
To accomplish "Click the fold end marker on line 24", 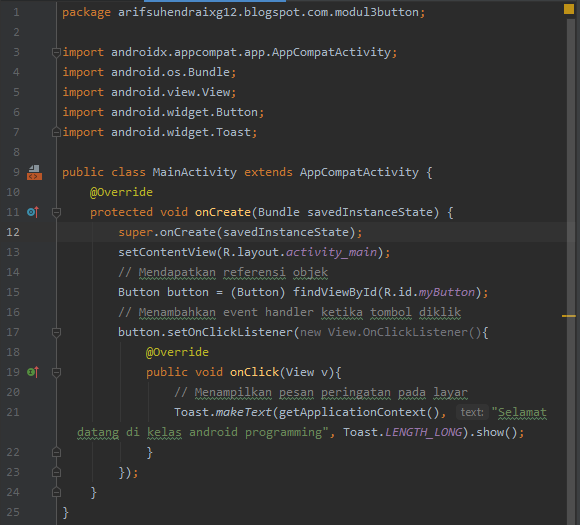I will pyautogui.click(x=56, y=492).
